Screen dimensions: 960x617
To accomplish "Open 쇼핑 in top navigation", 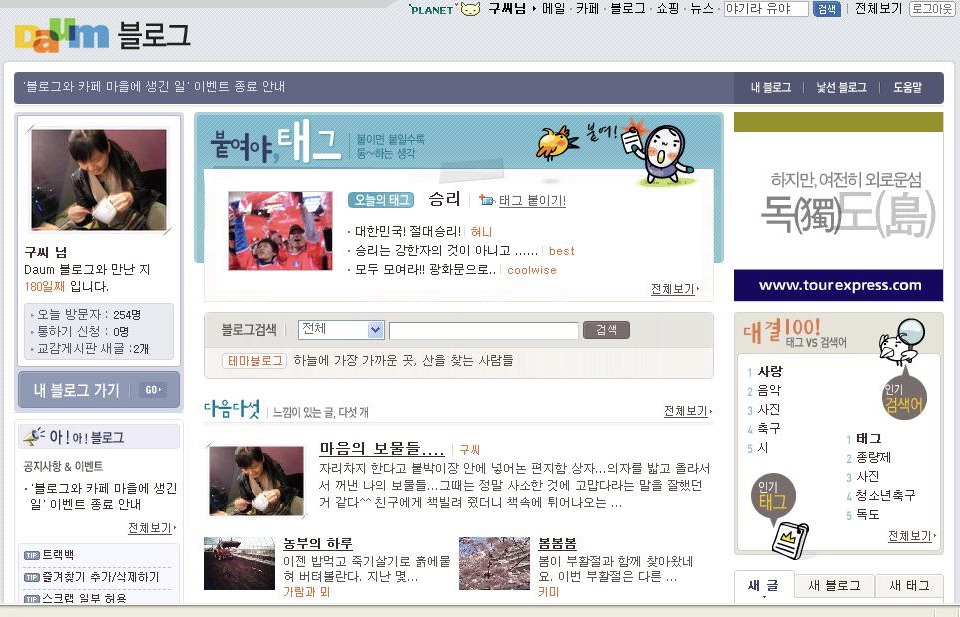I will click(x=668, y=9).
